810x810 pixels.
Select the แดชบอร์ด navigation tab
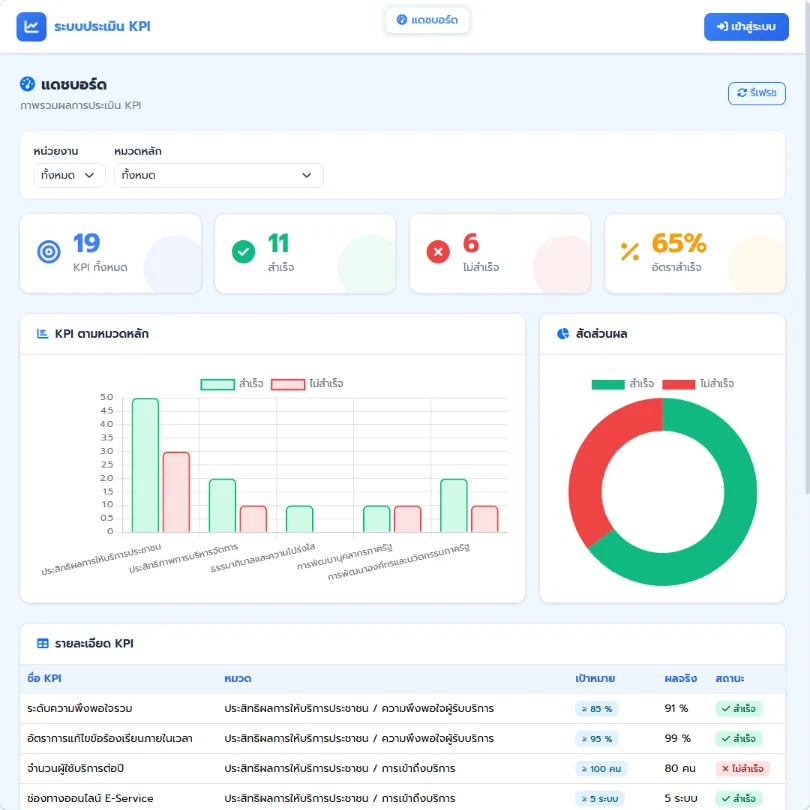(427, 20)
